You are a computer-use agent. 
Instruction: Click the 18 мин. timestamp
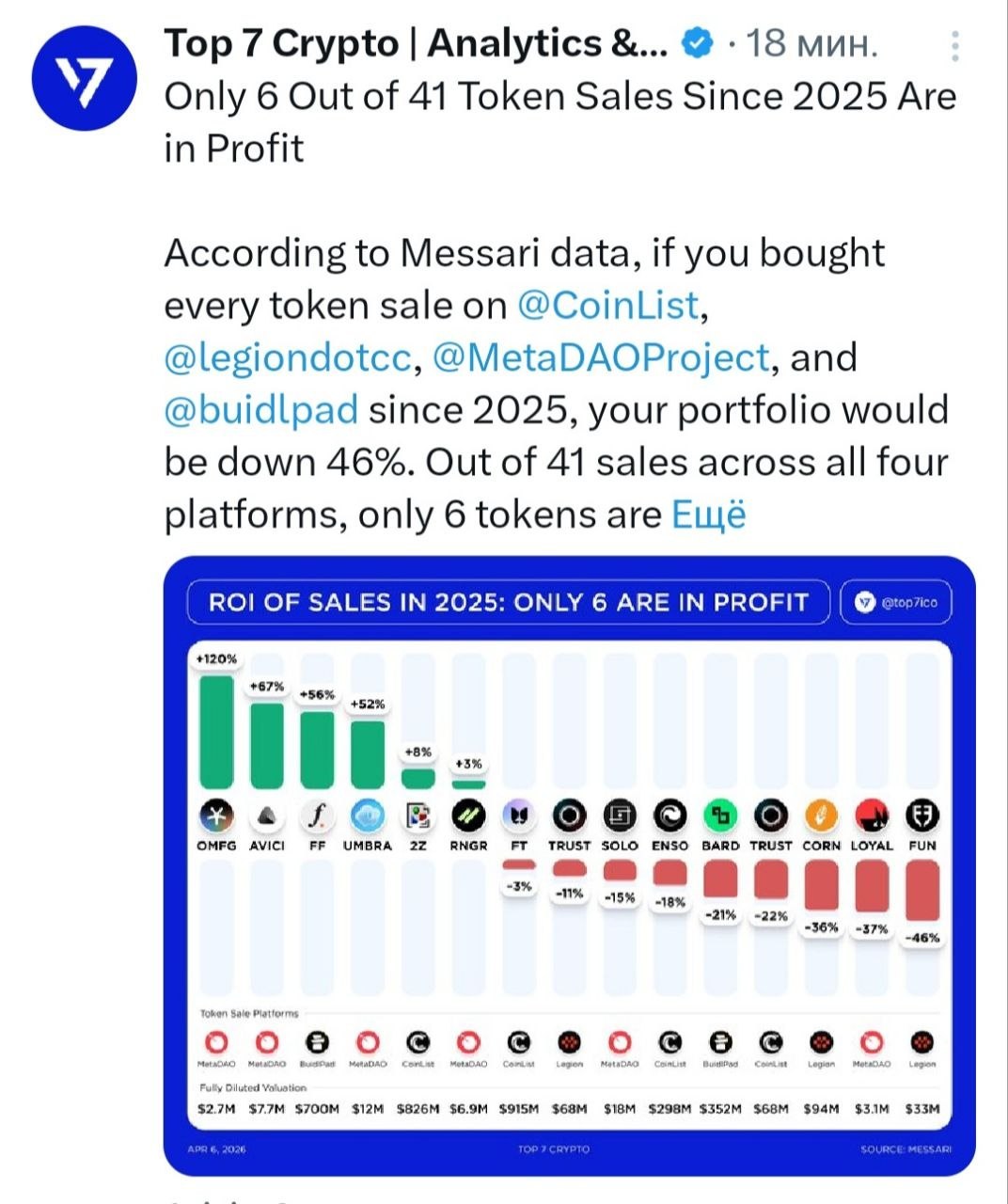[x=812, y=43]
